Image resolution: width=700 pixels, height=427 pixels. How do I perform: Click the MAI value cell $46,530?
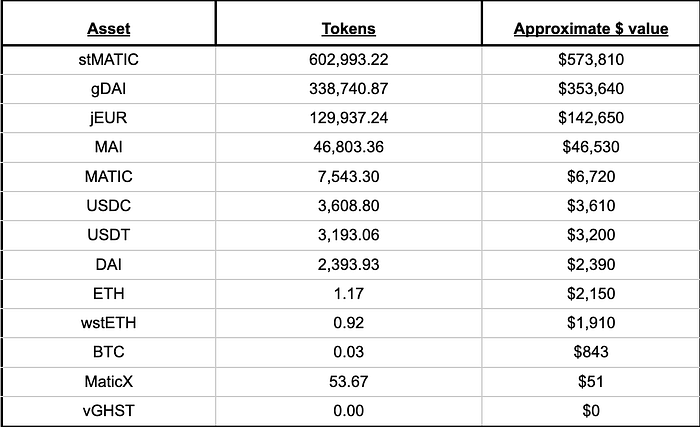[591, 147]
